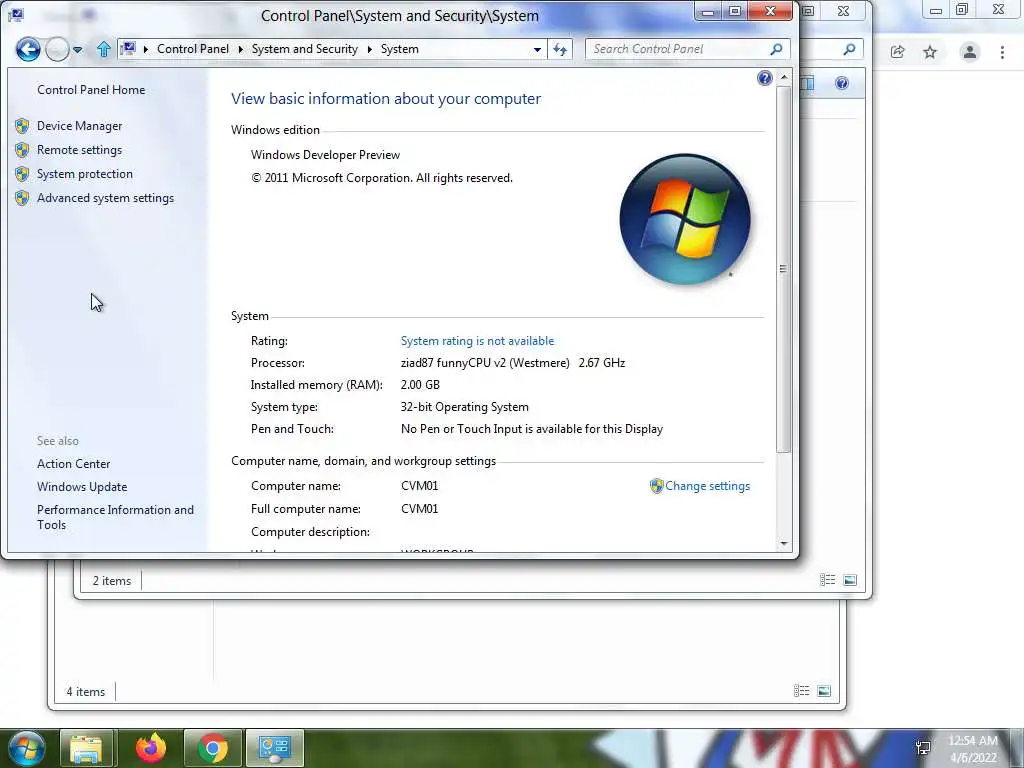
Task: Click the scroll down arrow in System window
Action: pyautogui.click(x=784, y=544)
